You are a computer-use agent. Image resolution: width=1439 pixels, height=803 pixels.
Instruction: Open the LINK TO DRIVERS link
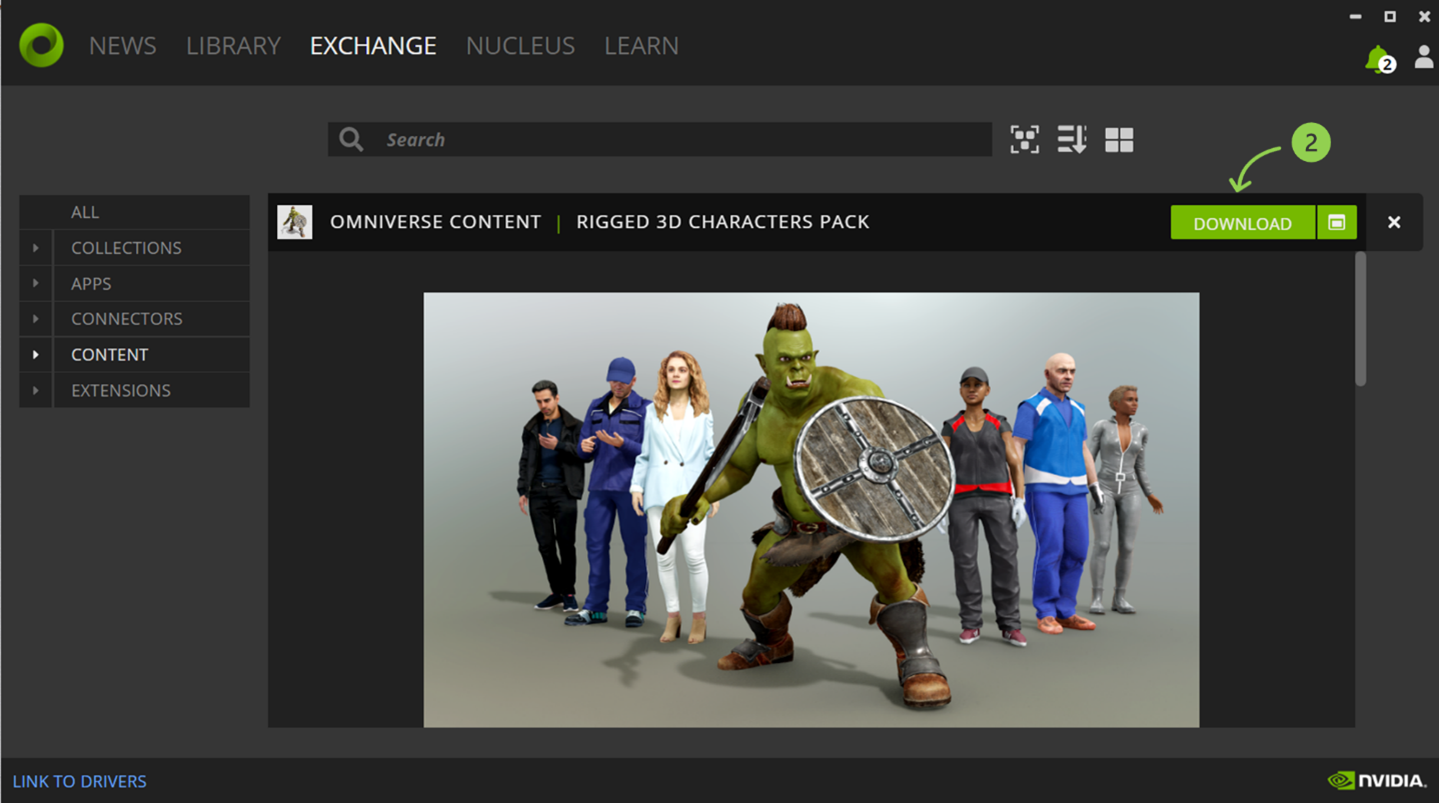[x=80, y=781]
